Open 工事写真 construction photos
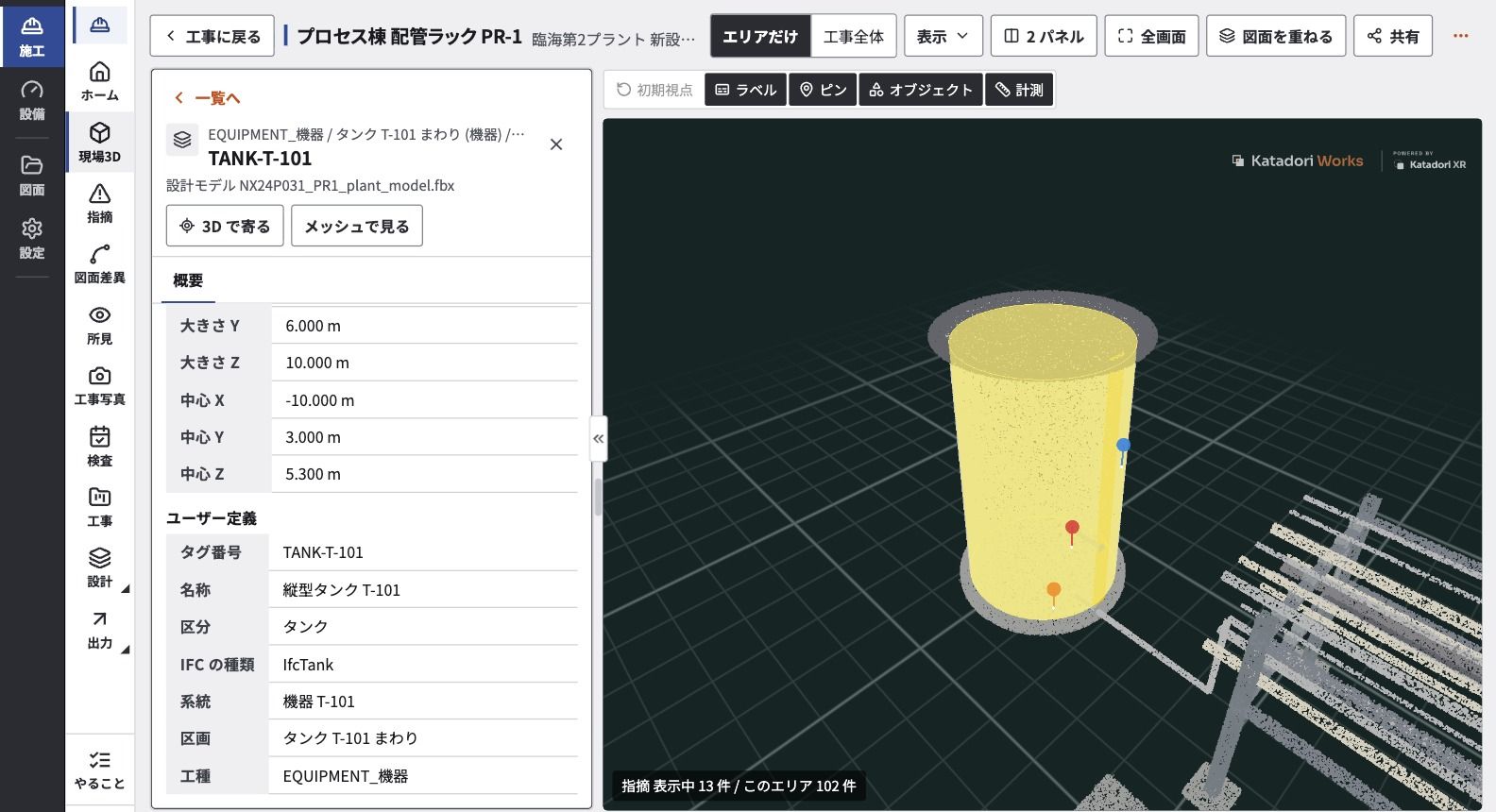The width and height of the screenshot is (1496, 812). pos(99,385)
